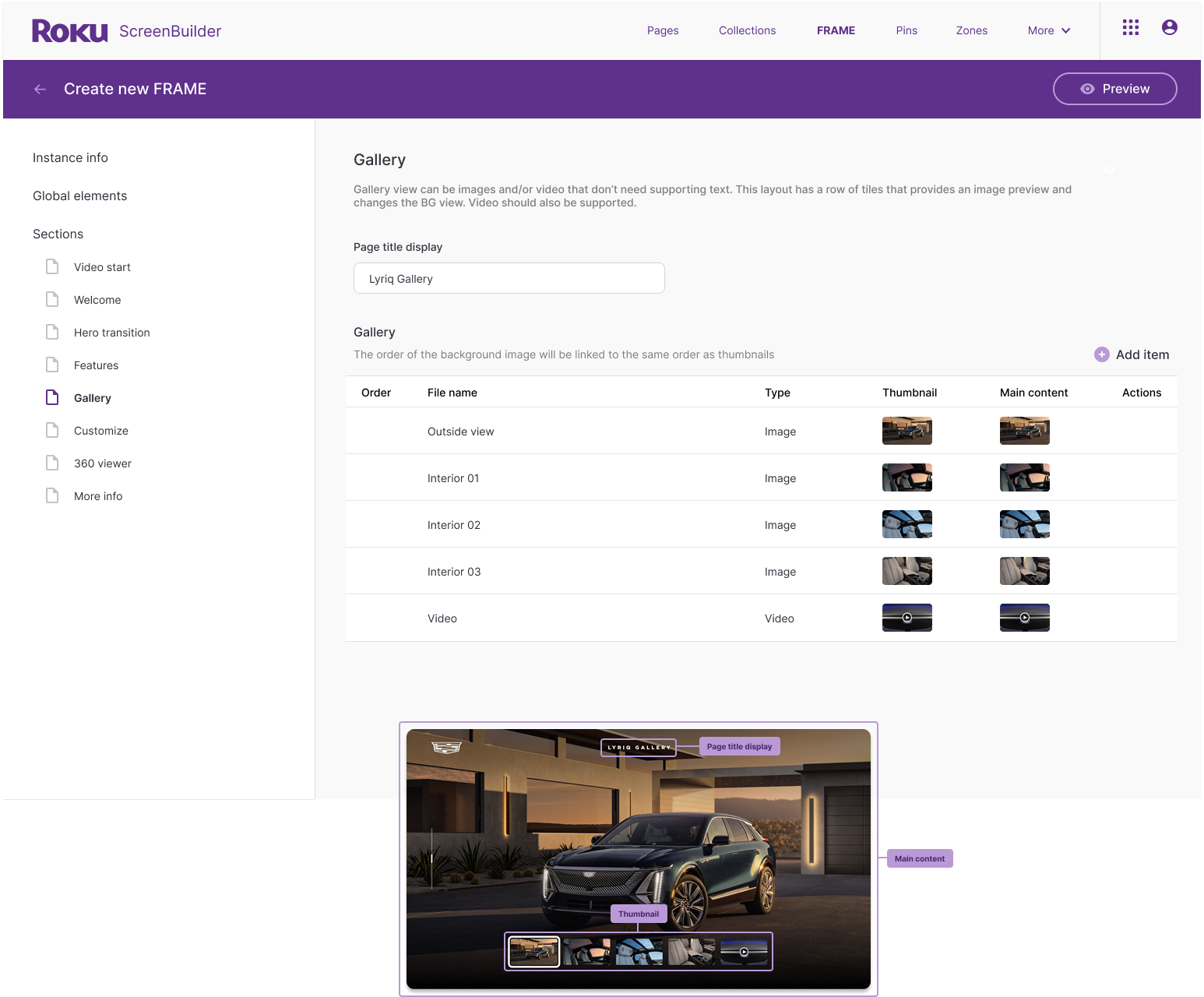Select Hero transition section
1204x997 pixels.
111,333
